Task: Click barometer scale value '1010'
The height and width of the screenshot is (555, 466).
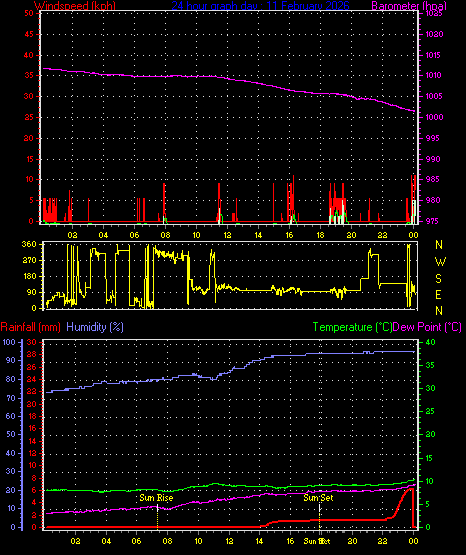Action: pyautogui.click(x=434, y=75)
